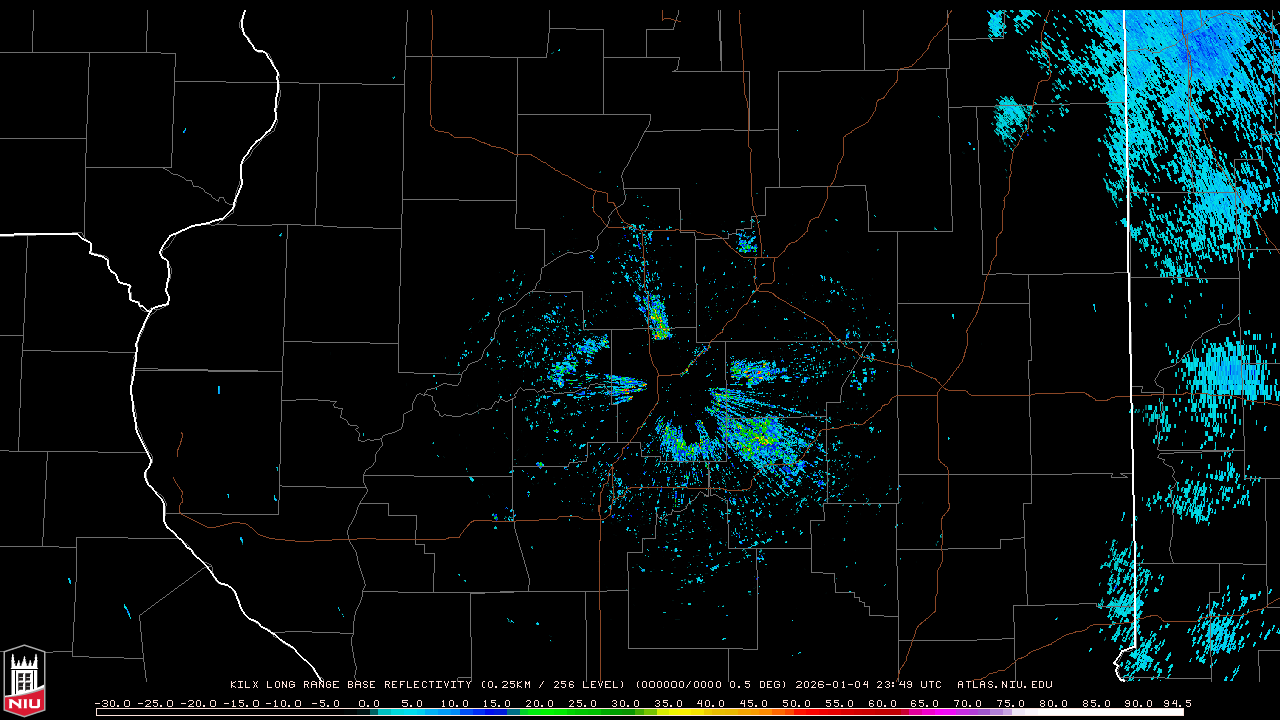Click the red 50.0 dBZ color on scale
Viewport: 1280px width, 720px height.
coord(797,712)
